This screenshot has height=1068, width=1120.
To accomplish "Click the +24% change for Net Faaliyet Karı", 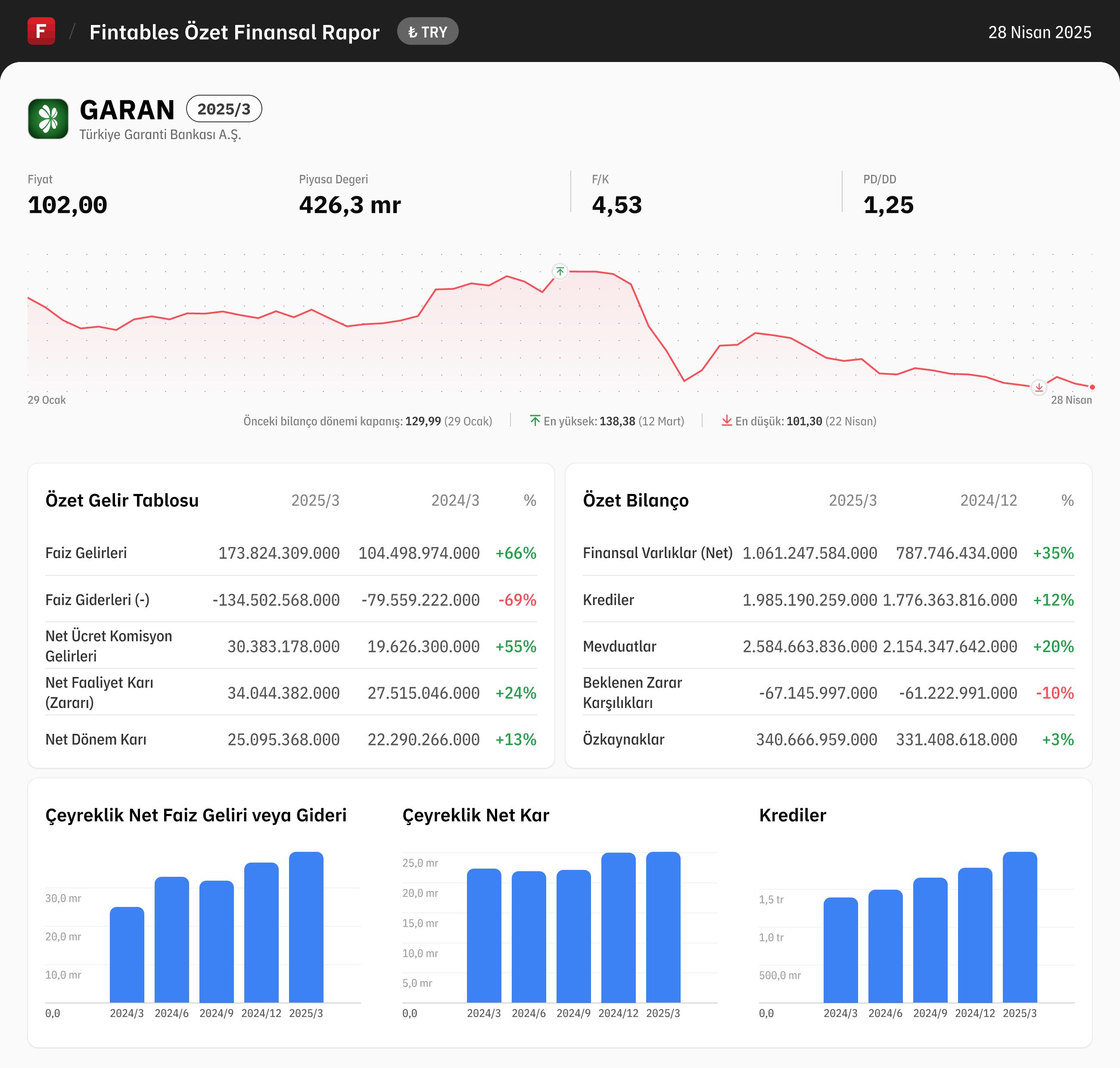I will tap(516, 693).
